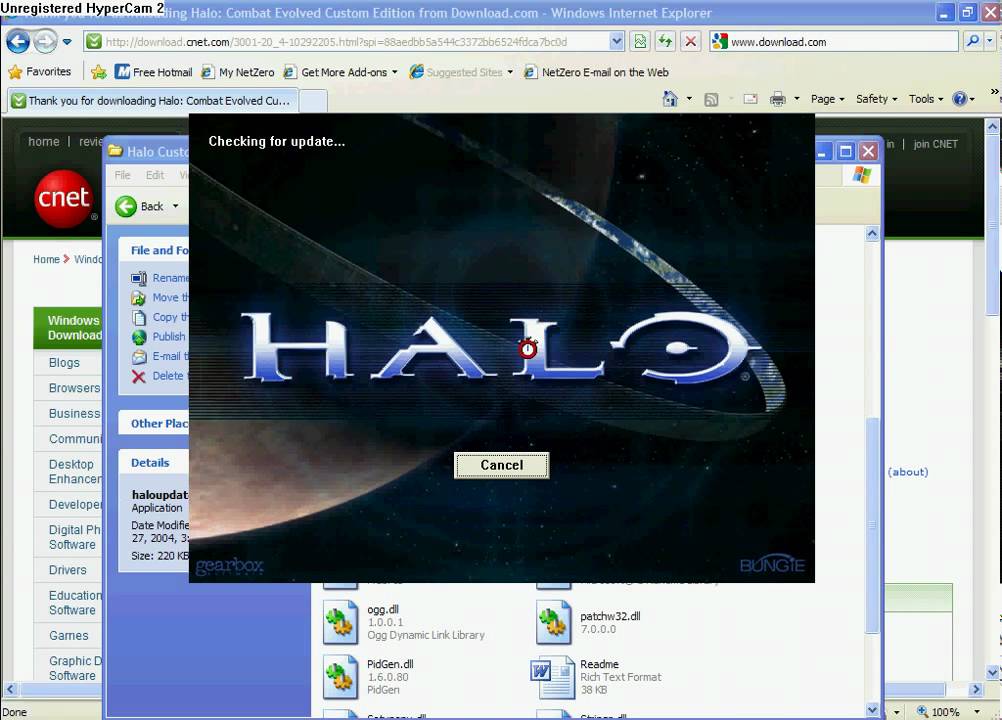This screenshot has width=1002, height=720.
Task: Click the Add to Favorites Bar icon
Action: [98, 72]
